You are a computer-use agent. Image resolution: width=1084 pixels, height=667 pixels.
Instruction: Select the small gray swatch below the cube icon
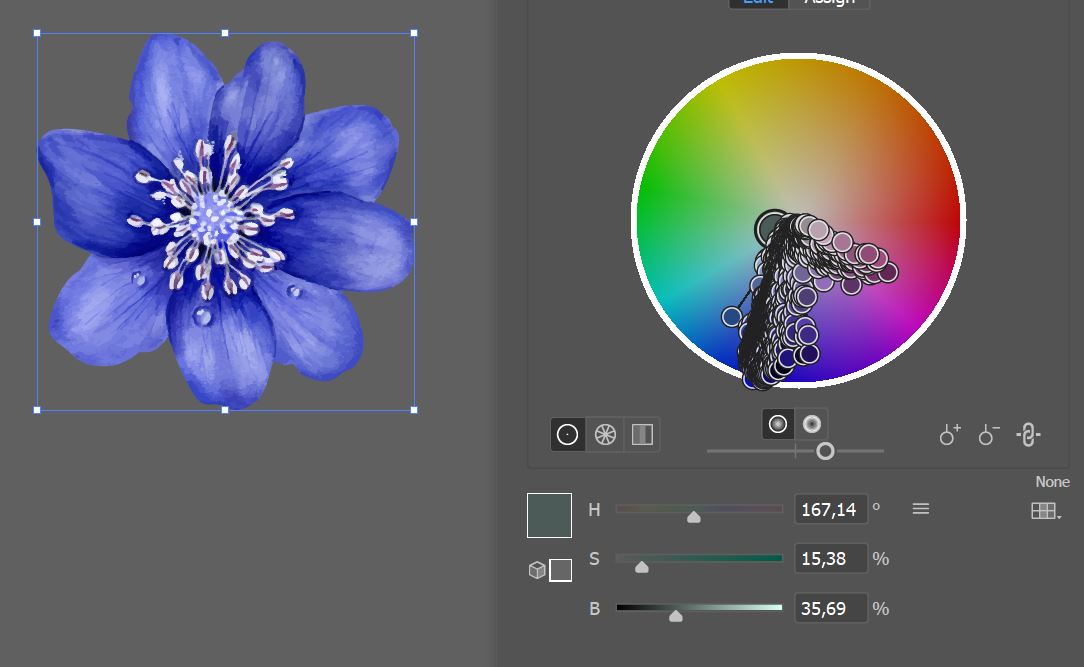pos(561,570)
